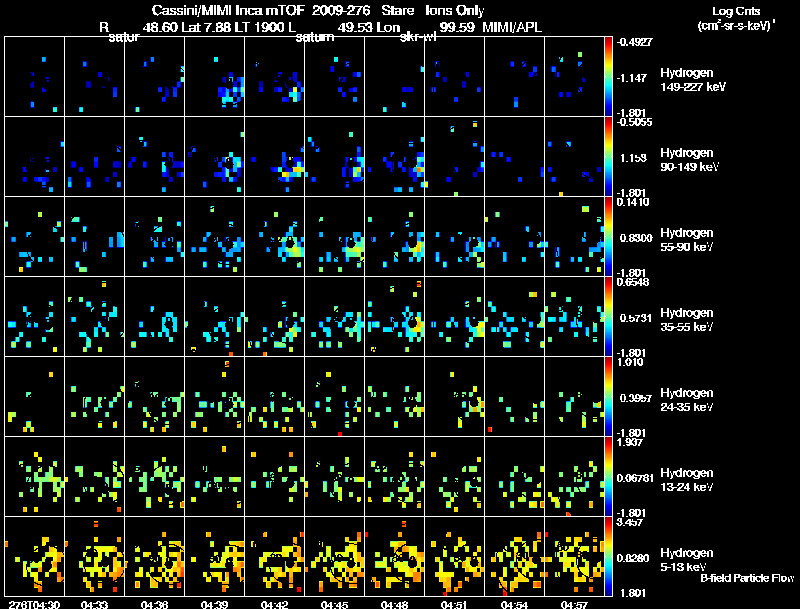
Task: Select the '-0.4927' colorbar maximum value
Action: tap(634, 42)
